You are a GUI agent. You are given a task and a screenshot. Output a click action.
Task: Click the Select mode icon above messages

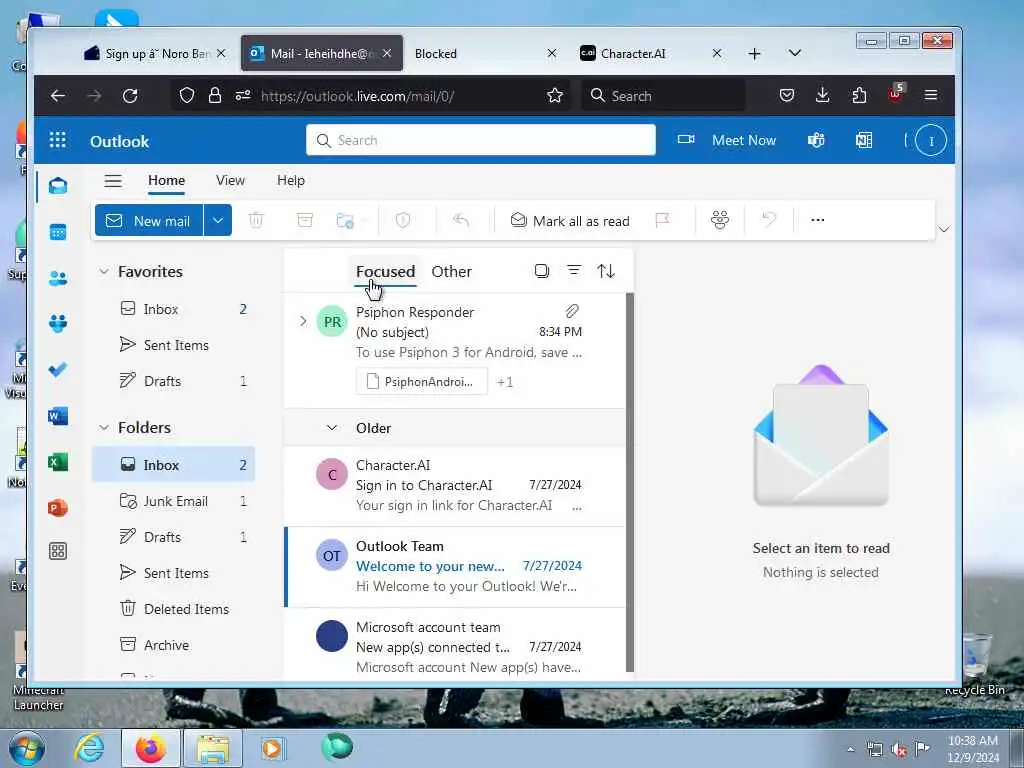pyautogui.click(x=541, y=270)
